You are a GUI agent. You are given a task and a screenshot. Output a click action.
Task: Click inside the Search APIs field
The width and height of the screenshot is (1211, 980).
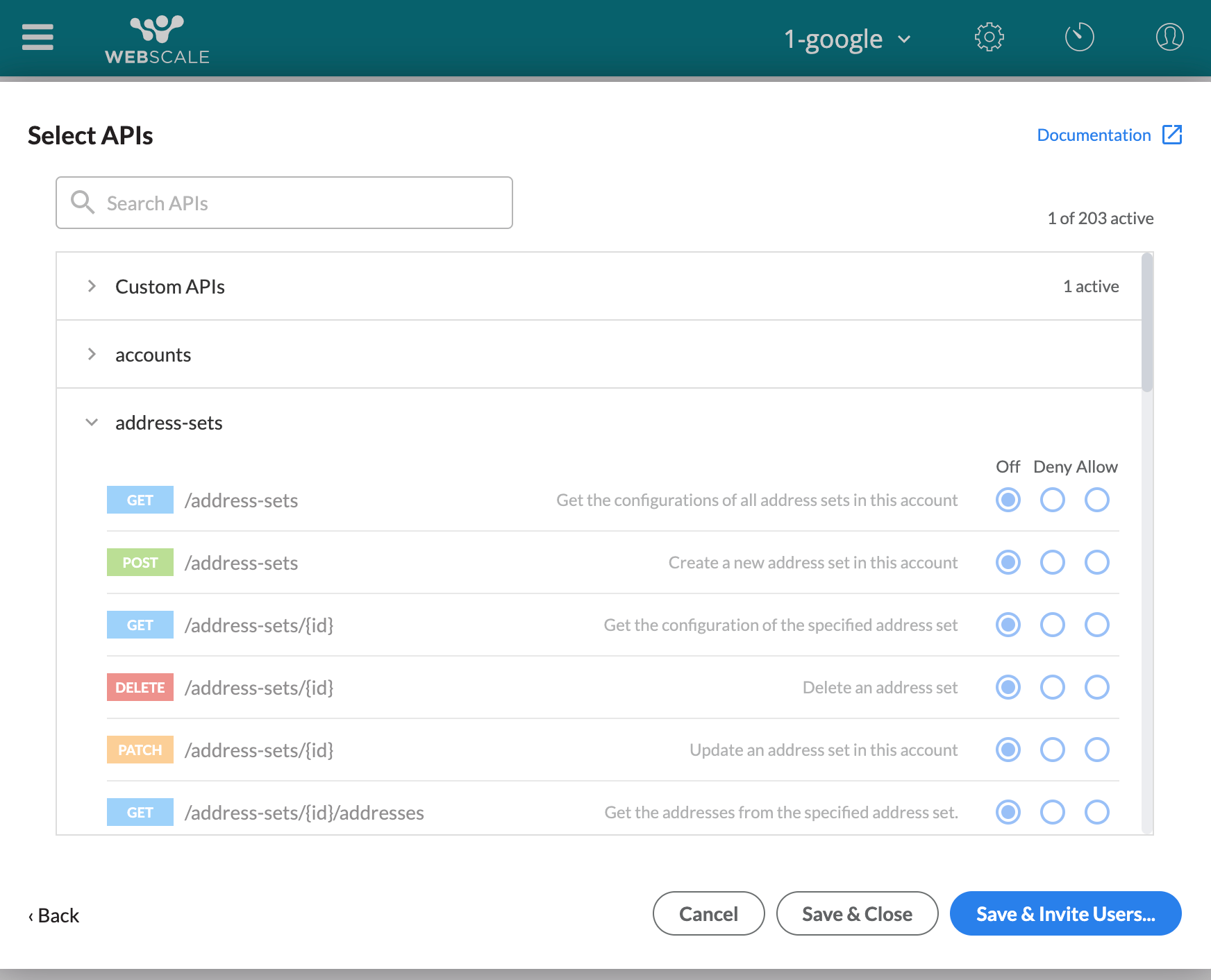[278, 202]
